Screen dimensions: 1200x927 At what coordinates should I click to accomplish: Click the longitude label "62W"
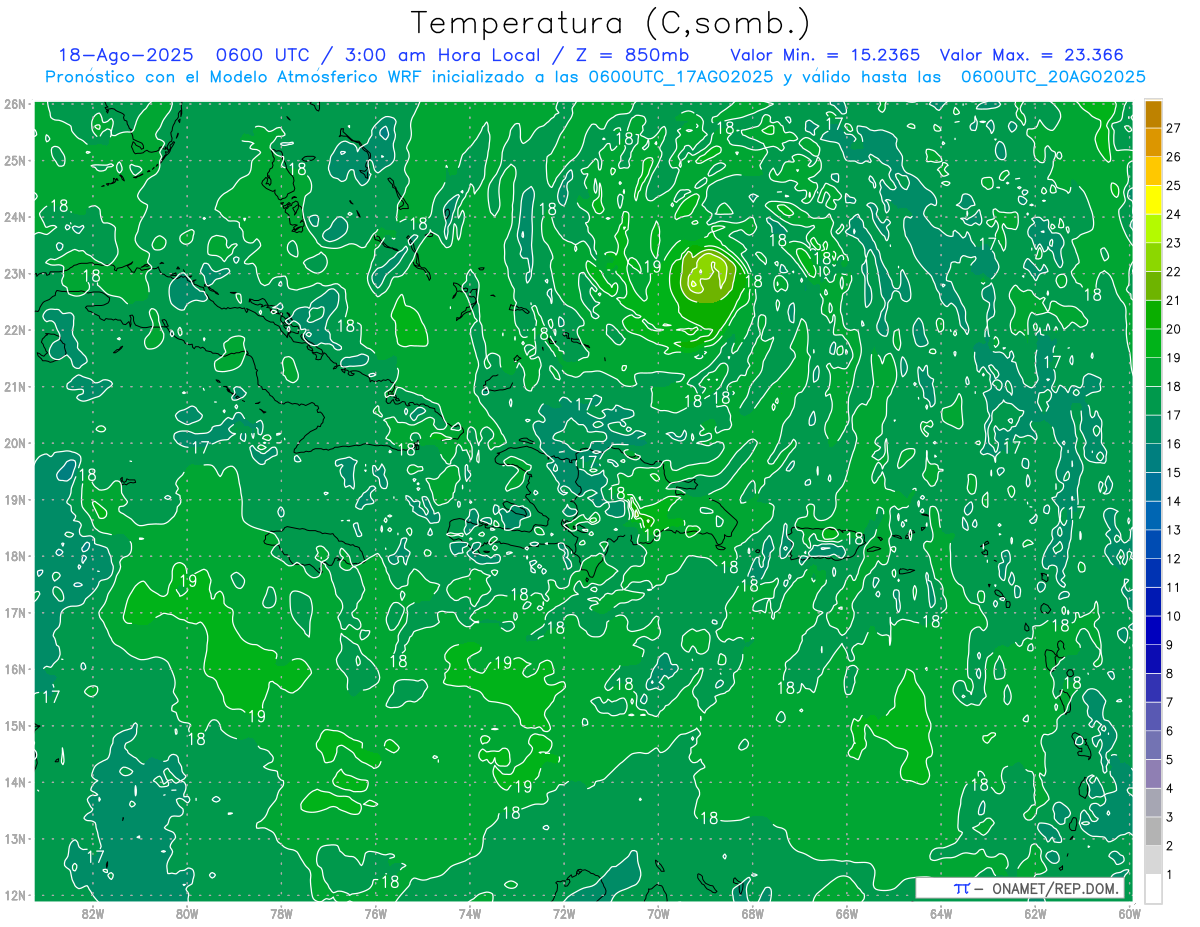tap(1035, 913)
